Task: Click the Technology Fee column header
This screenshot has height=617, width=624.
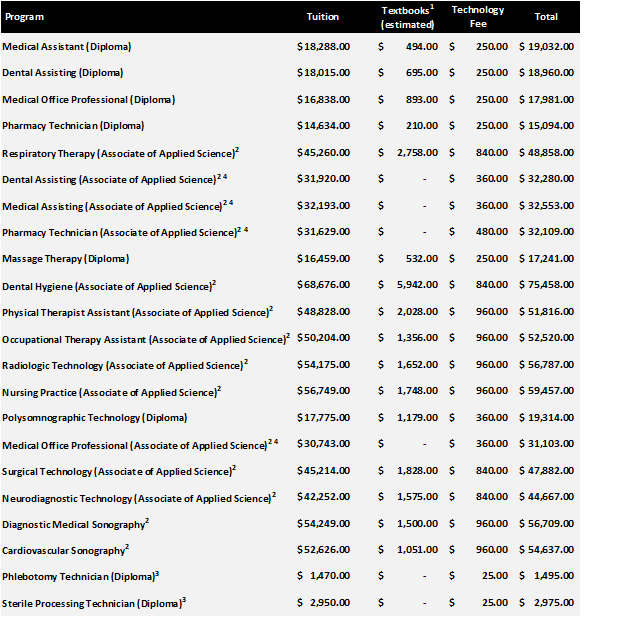Action: (478, 17)
